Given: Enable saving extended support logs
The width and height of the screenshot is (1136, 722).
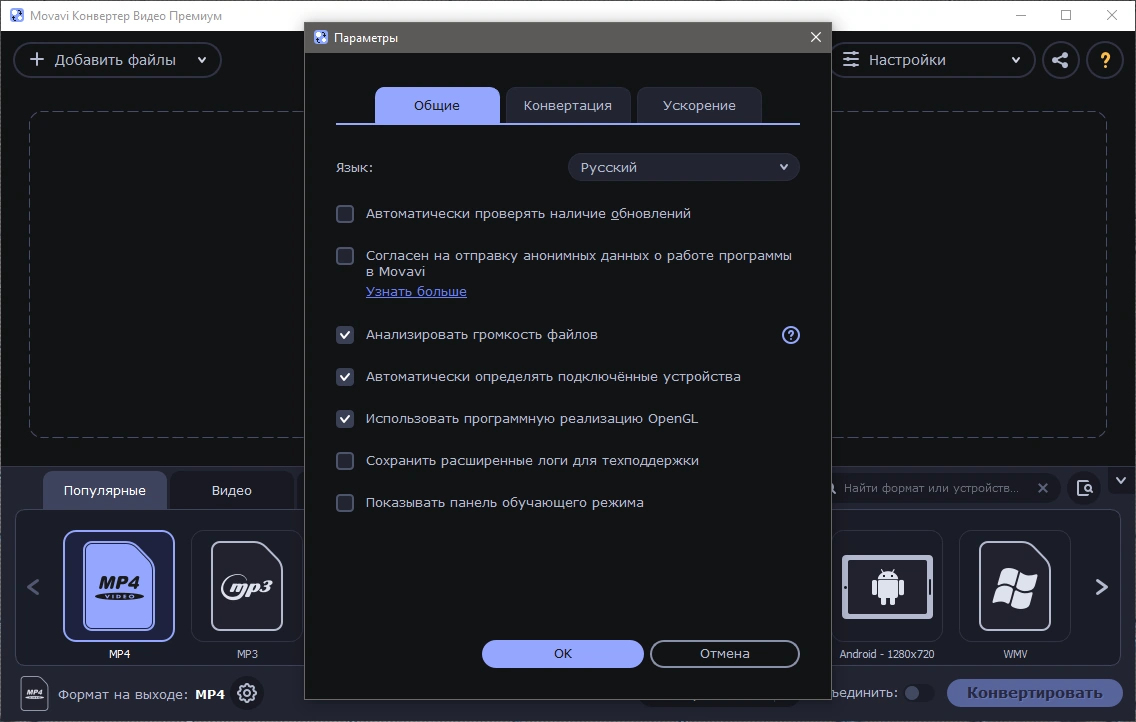Looking at the screenshot, I should coord(345,461).
